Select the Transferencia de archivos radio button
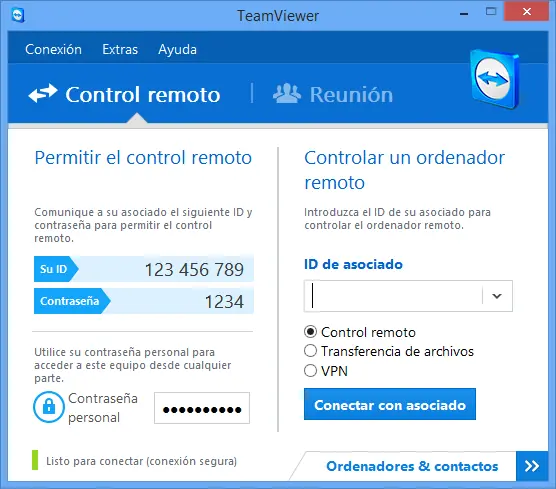Viewport: 556px width, 489px height. click(310, 351)
